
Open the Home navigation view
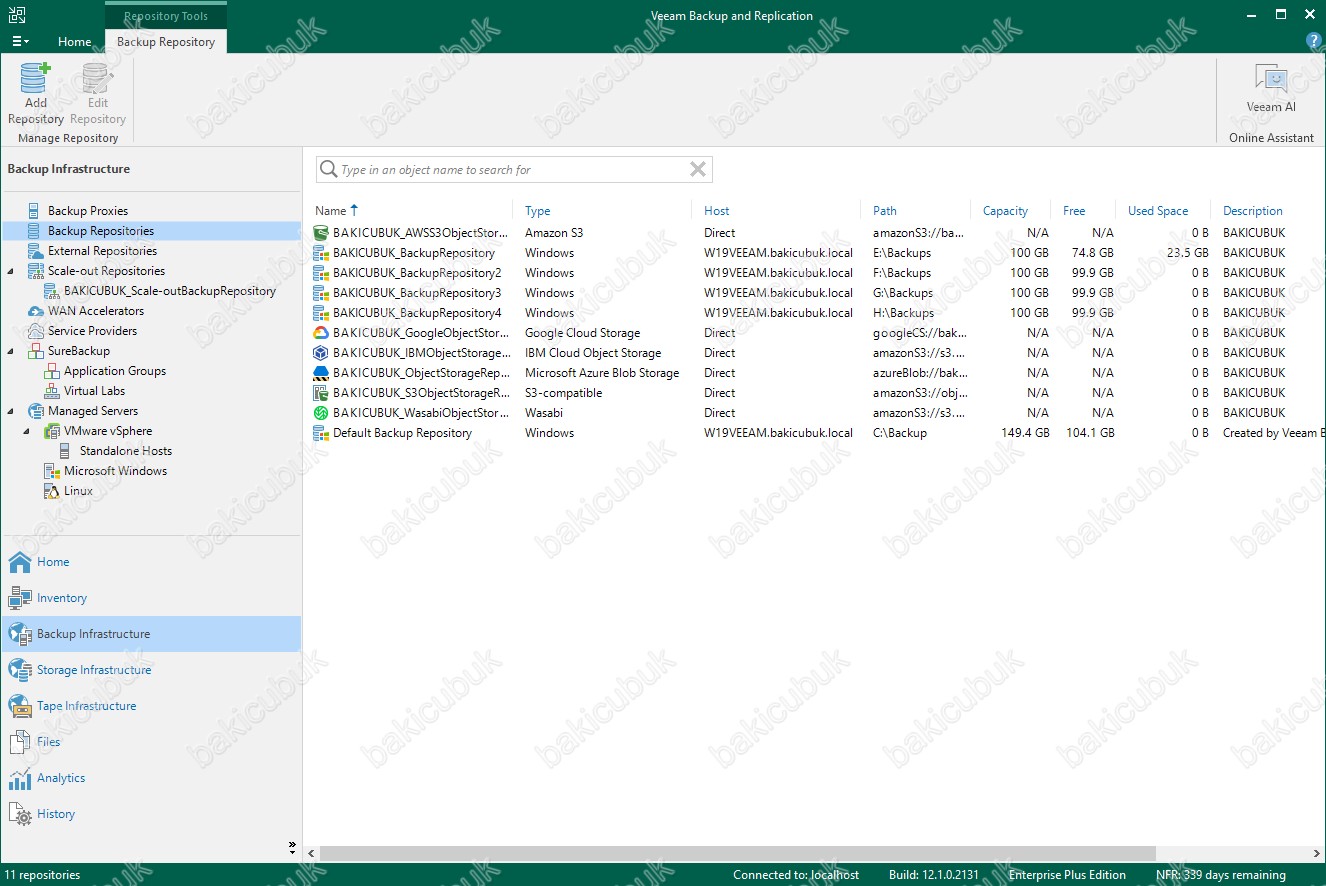click(x=151, y=562)
